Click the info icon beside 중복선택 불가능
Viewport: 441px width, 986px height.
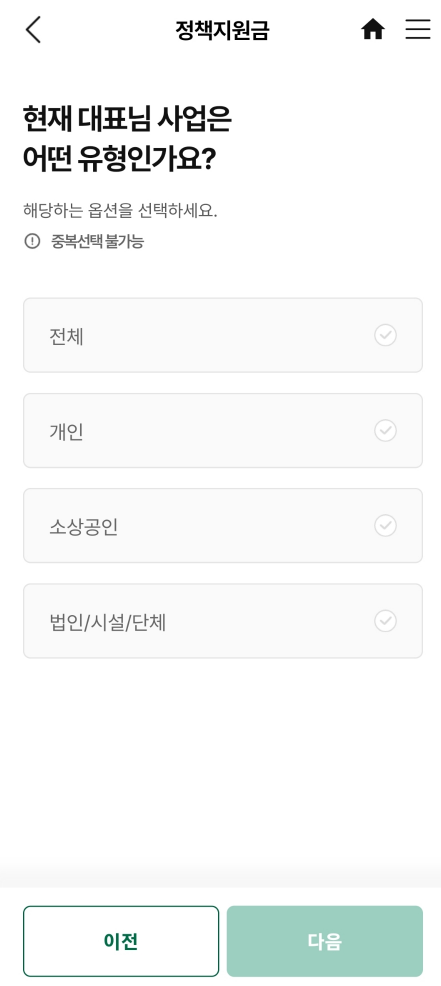[x=32, y=241]
